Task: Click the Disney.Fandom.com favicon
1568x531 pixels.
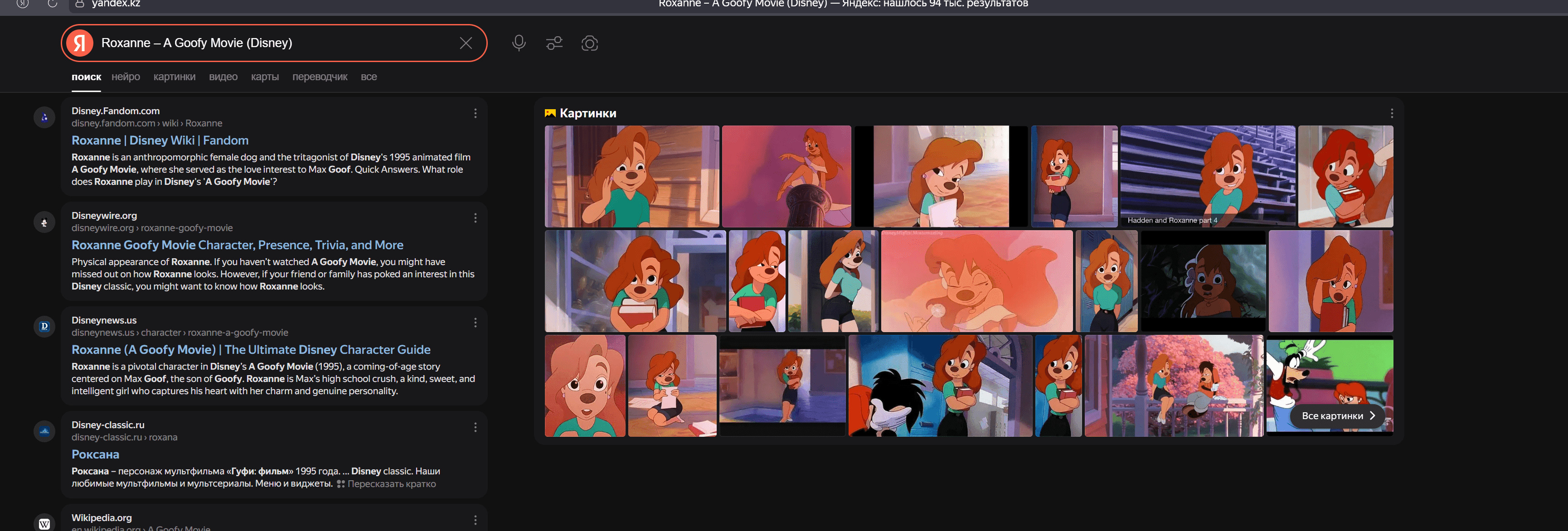Action: point(44,117)
